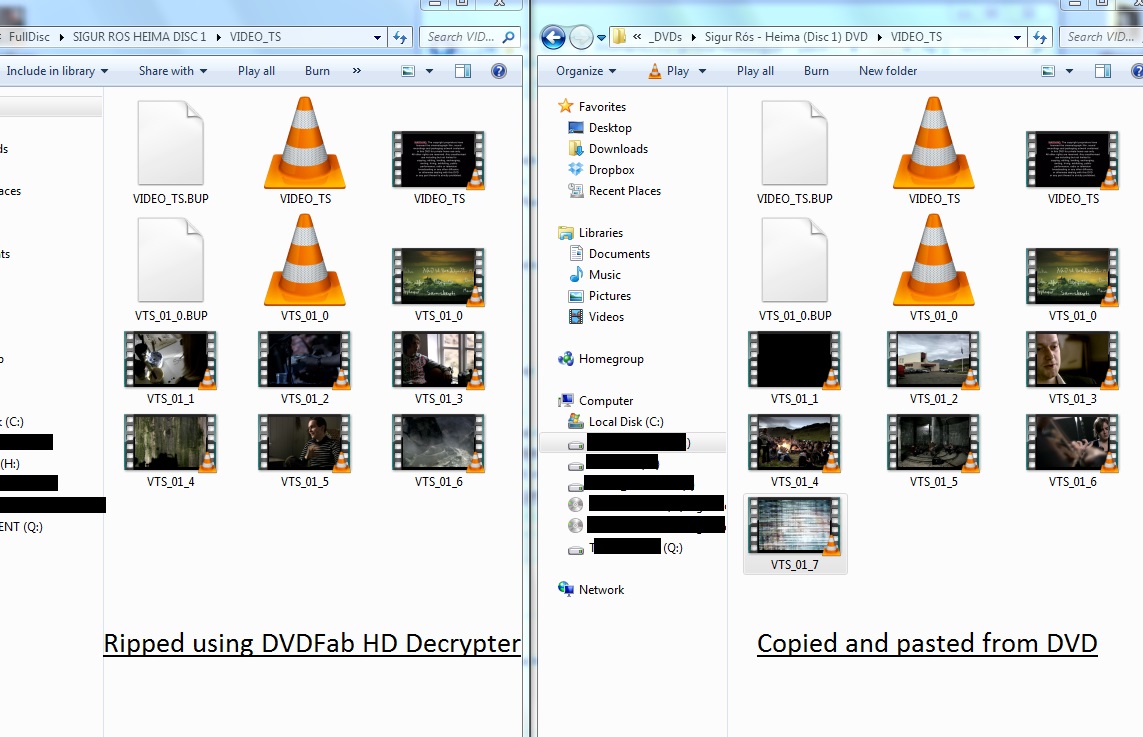Screen dimensions: 1143x737
Task: Select VTS_01_0 video thumbnail in right window
Action: pos(1072,286)
